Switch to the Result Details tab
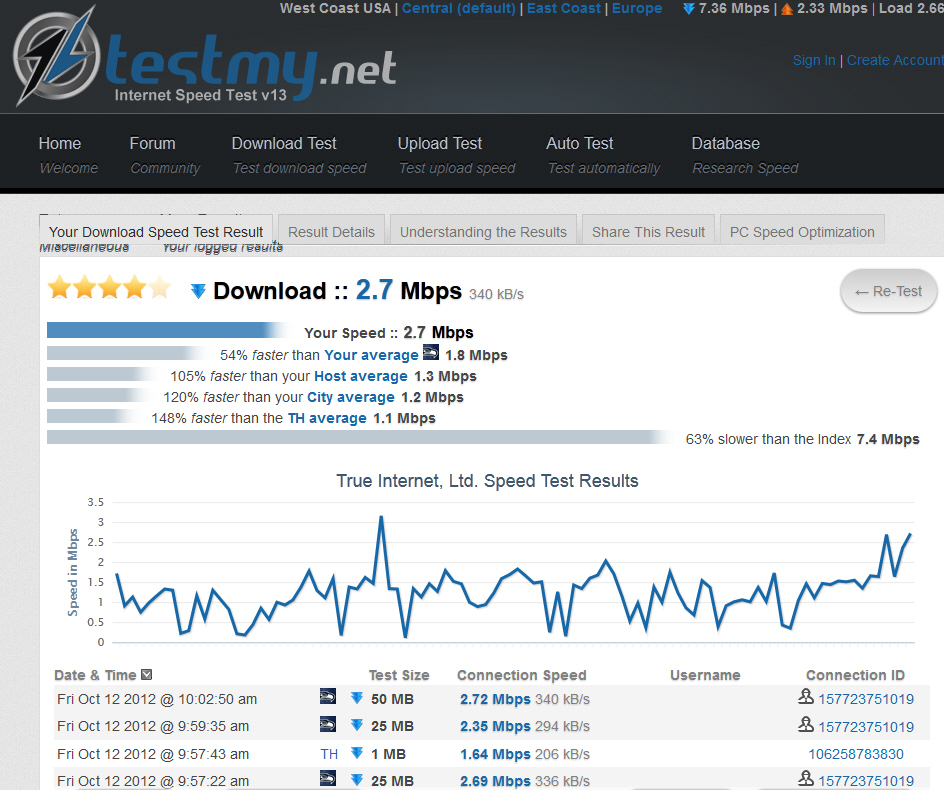945x791 pixels. click(331, 232)
